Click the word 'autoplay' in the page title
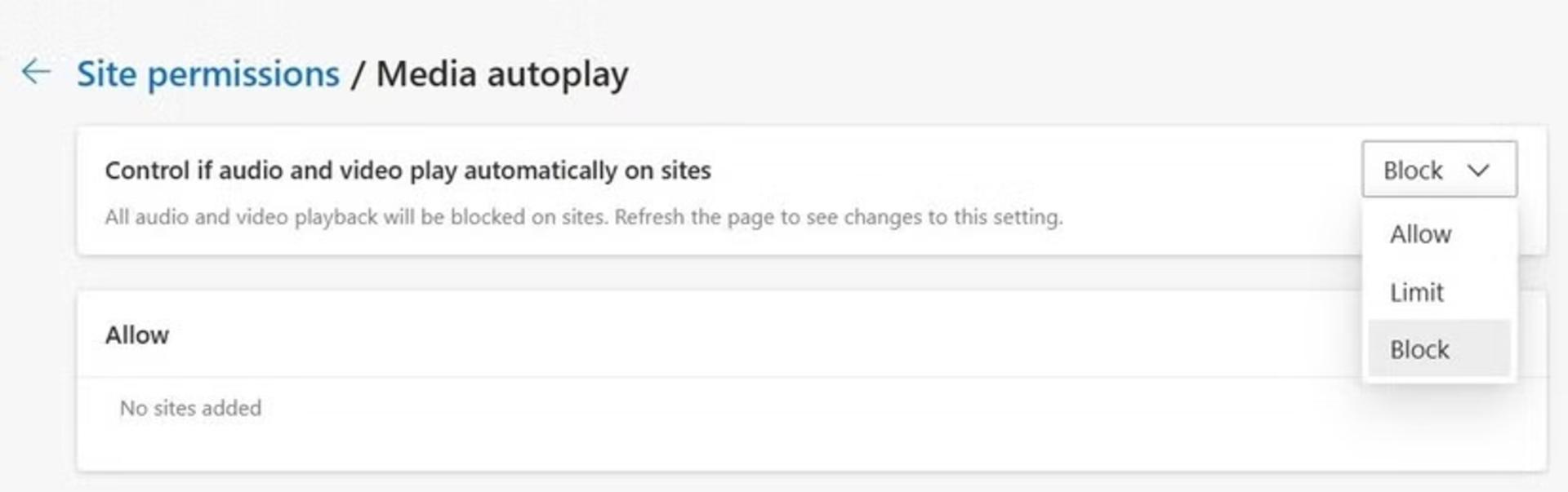 [558, 75]
